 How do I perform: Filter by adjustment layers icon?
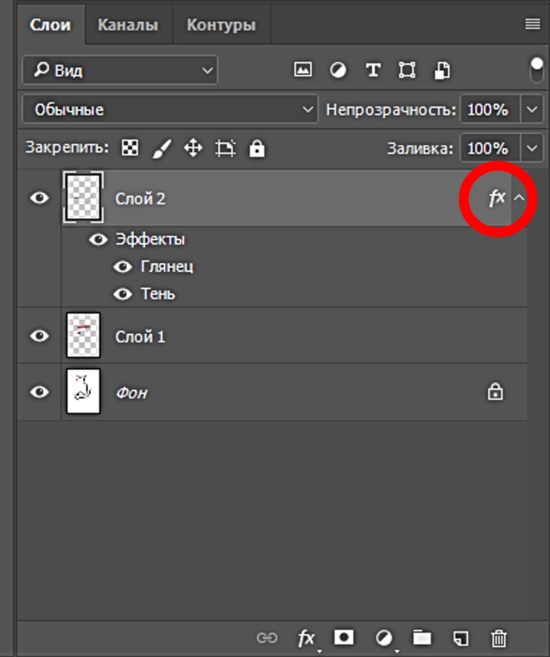pos(338,70)
